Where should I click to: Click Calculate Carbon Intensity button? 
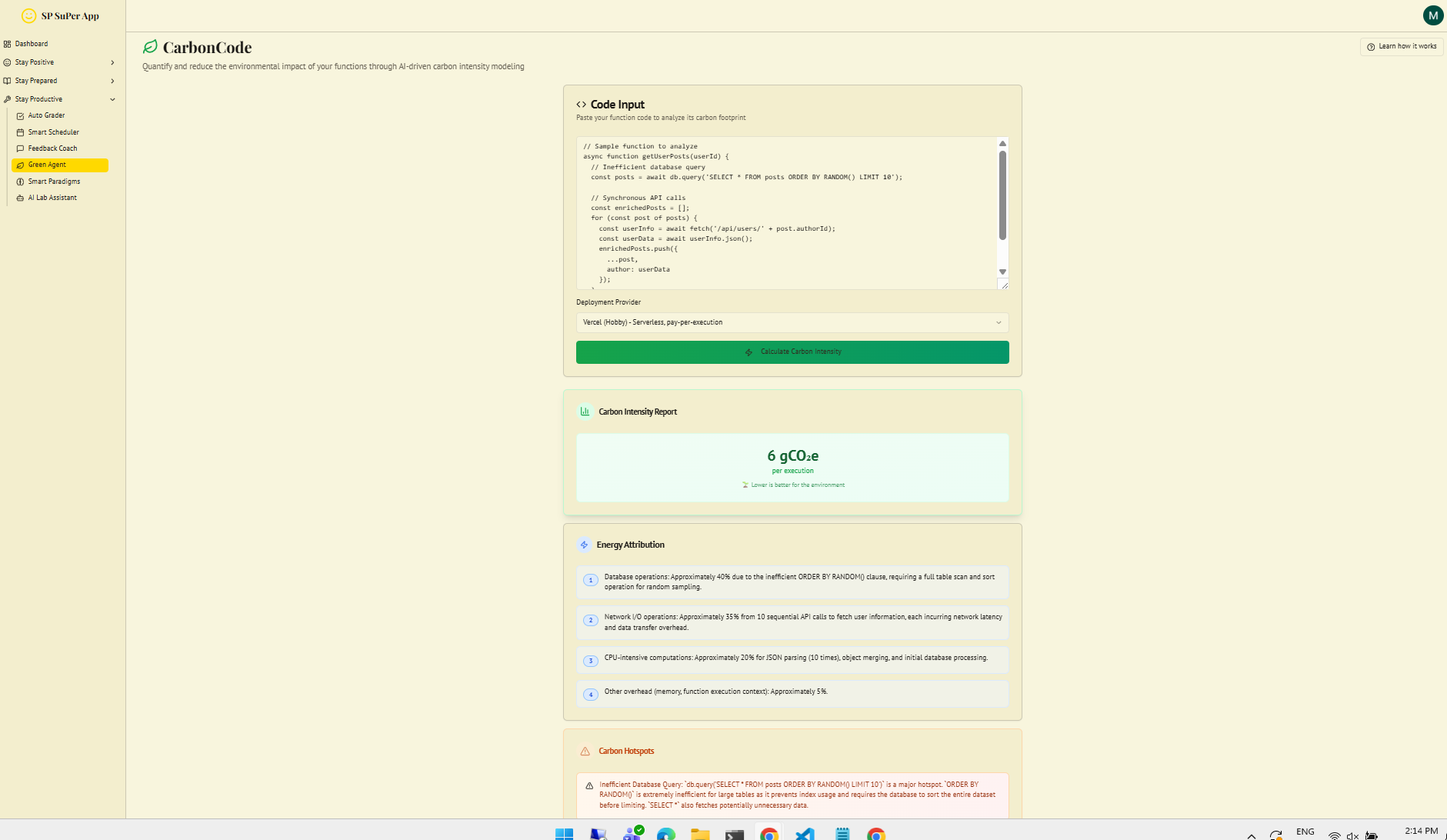click(792, 352)
